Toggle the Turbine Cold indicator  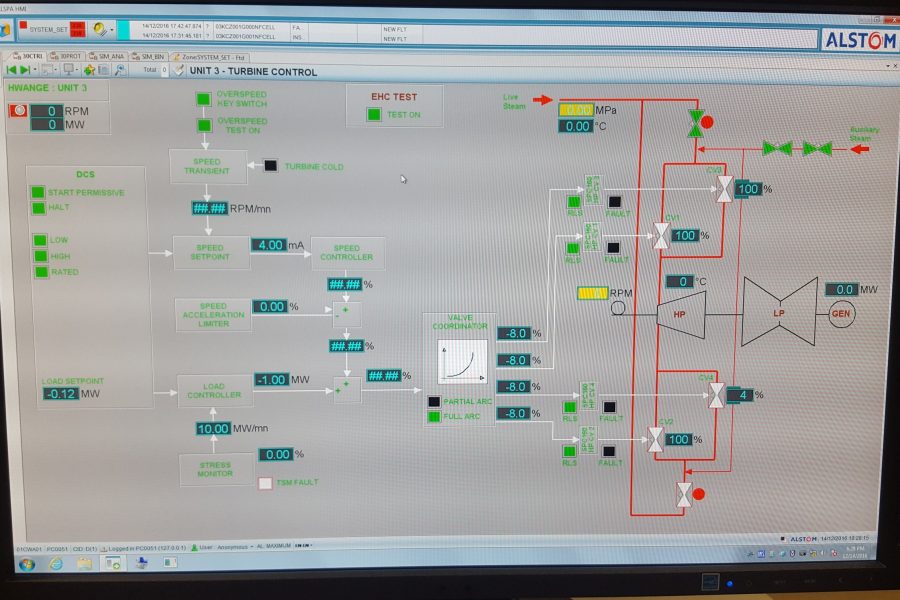coord(270,166)
